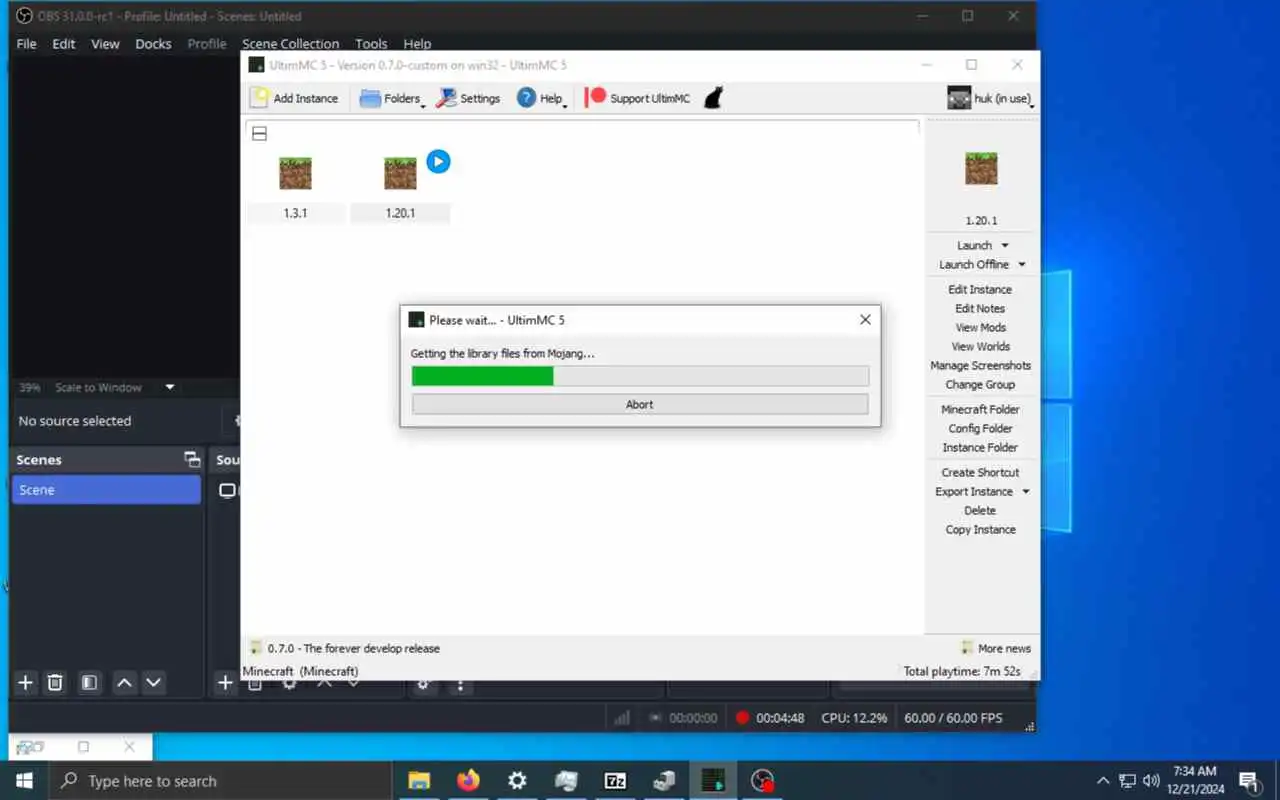Click the network icon in system tray
Viewport: 1280px width, 800px height.
point(1127,781)
